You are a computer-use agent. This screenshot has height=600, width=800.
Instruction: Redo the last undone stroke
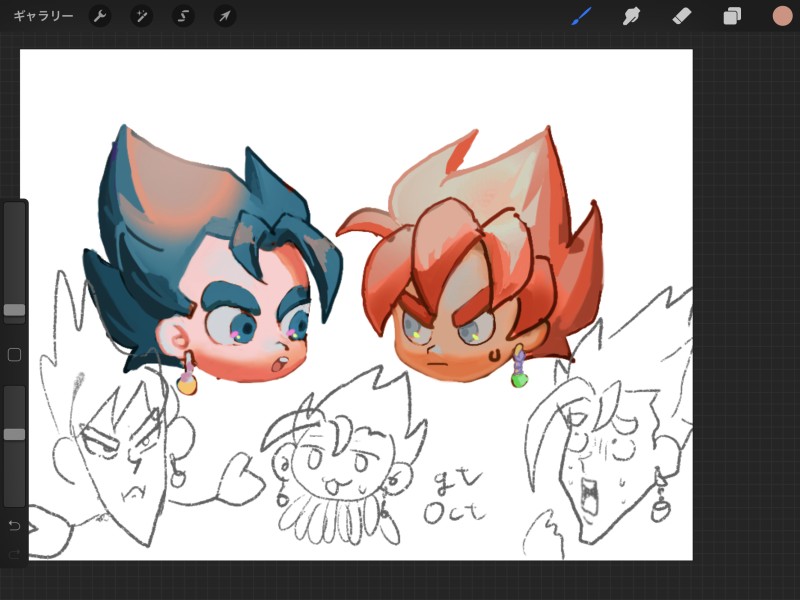(14, 554)
